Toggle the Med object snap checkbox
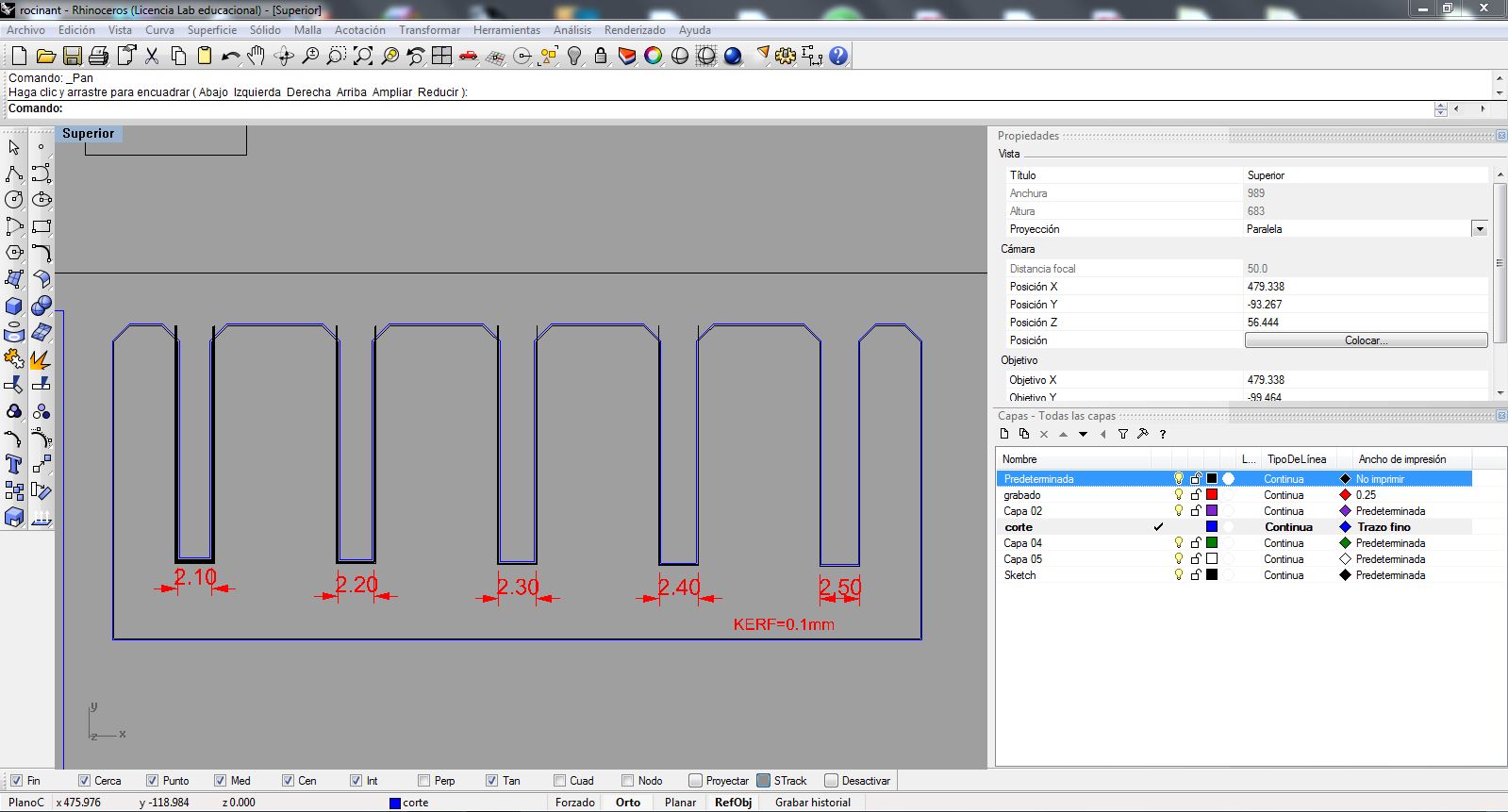1508x812 pixels. tap(220, 780)
